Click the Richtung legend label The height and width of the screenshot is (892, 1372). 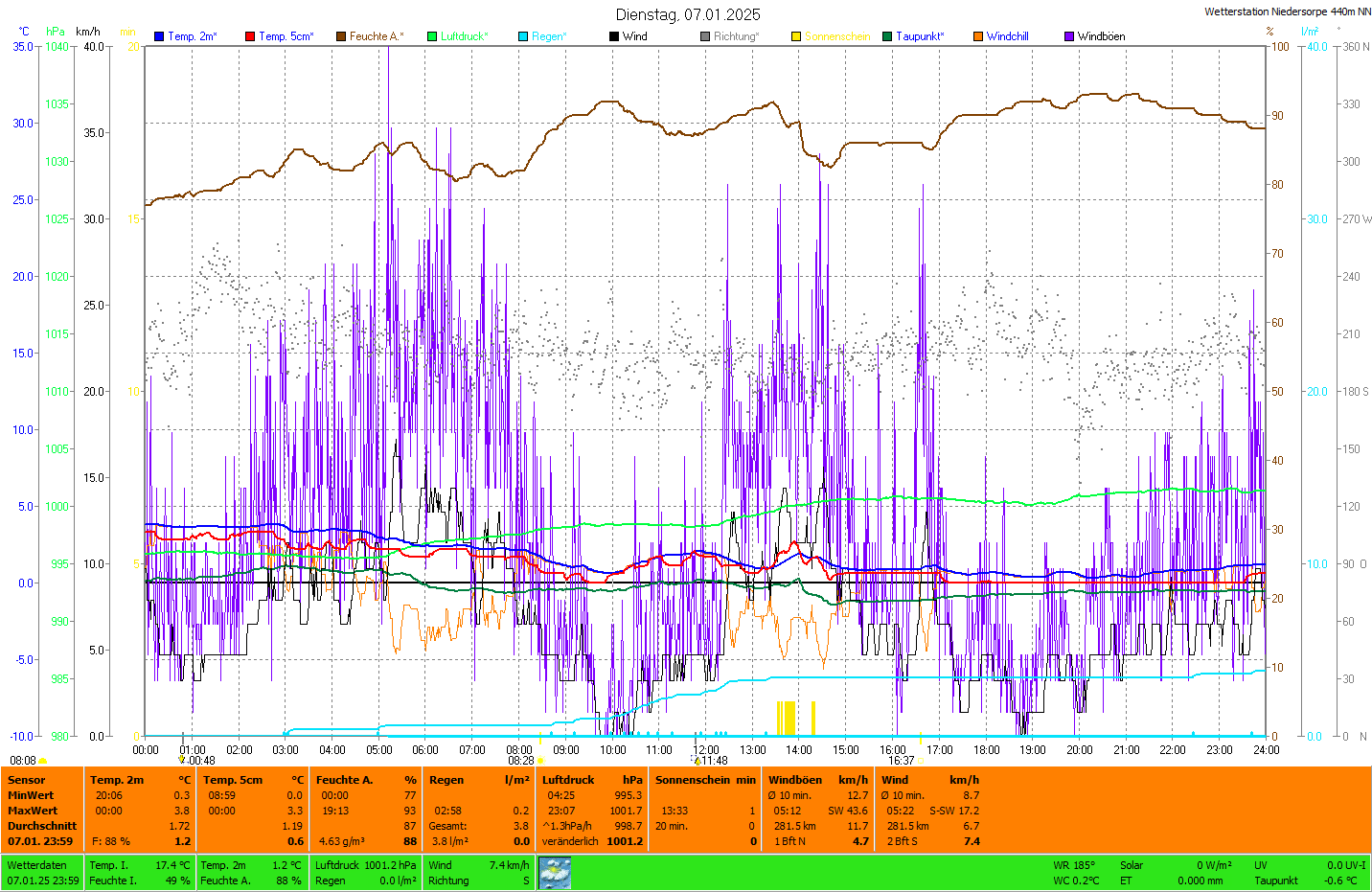(736, 36)
